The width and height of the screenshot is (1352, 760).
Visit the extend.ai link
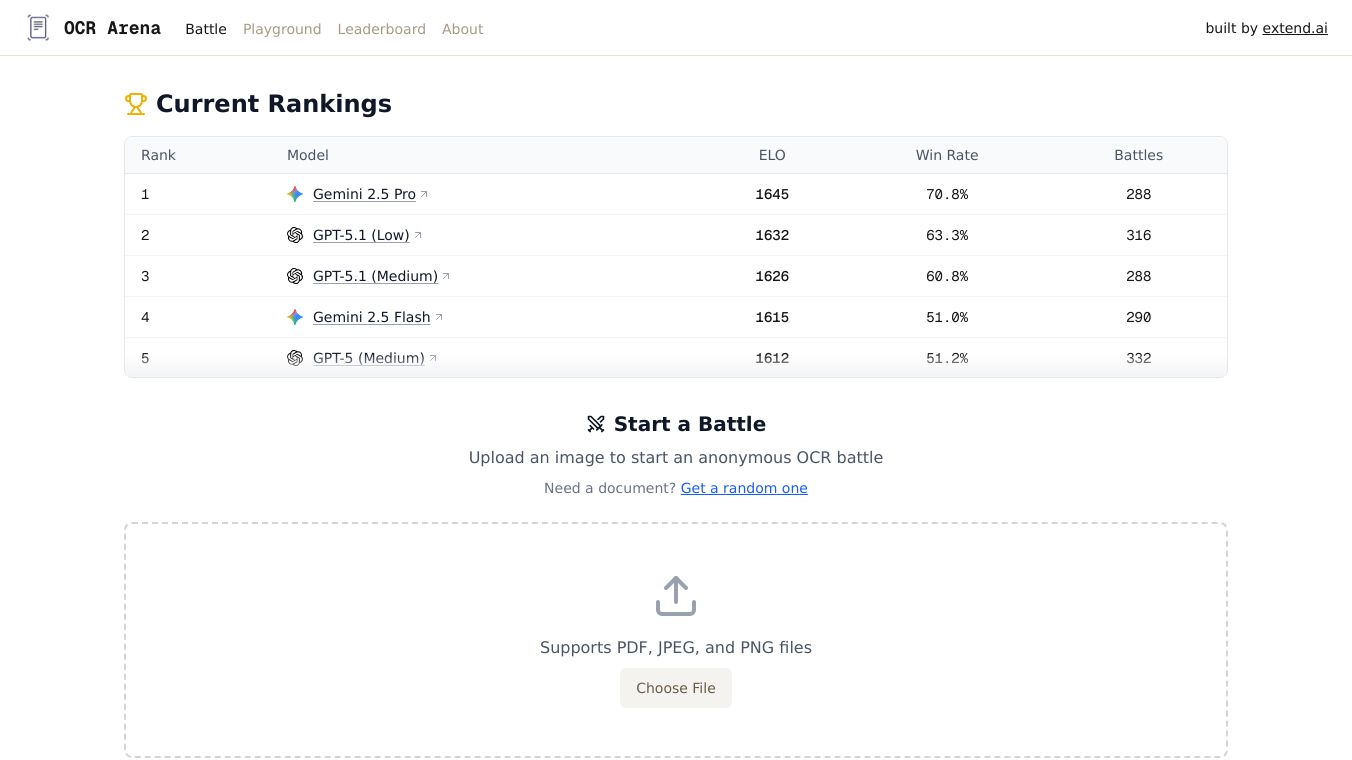[x=1295, y=28]
